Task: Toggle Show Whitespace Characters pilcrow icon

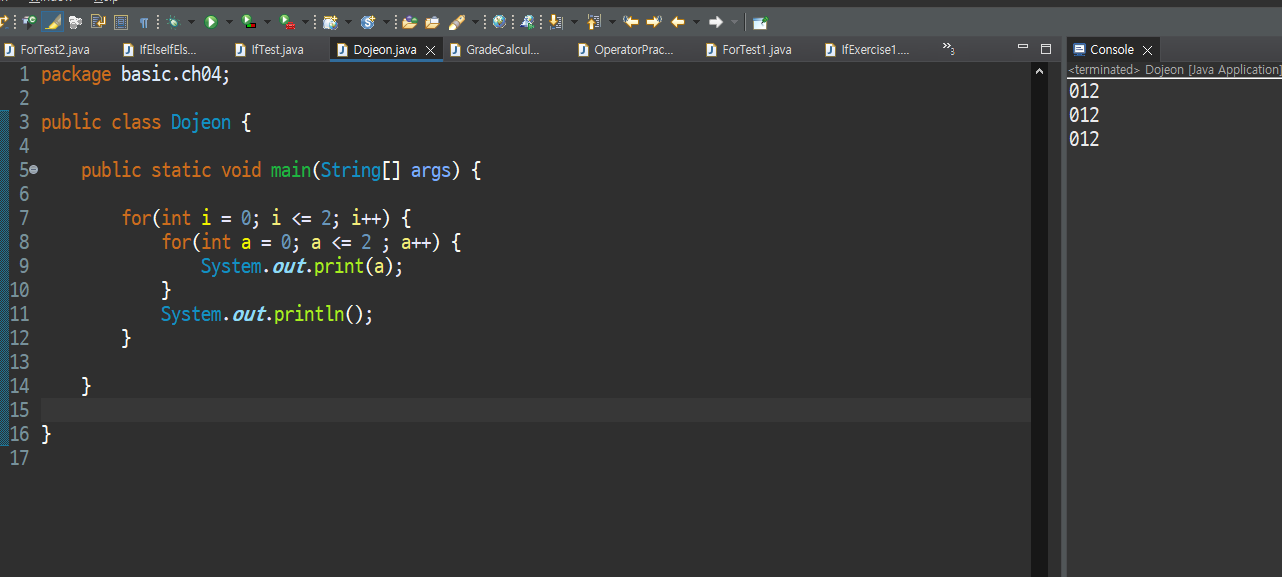Action: pyautogui.click(x=144, y=22)
